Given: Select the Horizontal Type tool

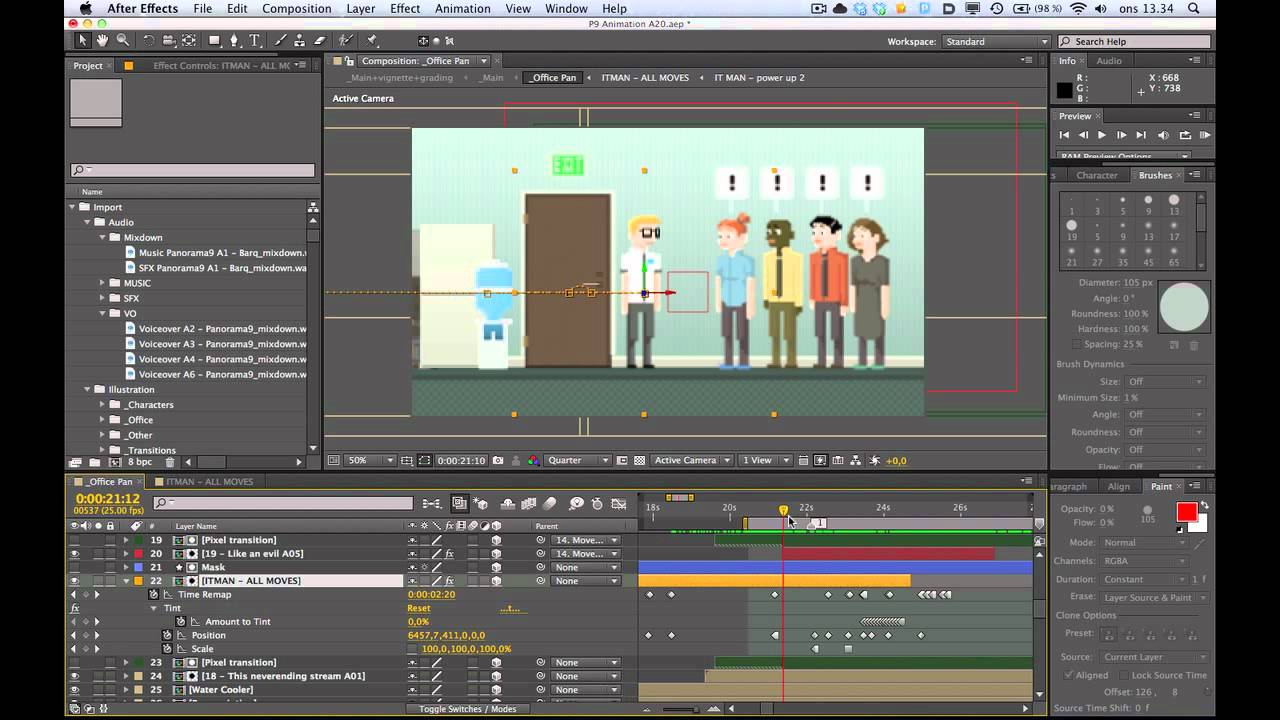Looking at the screenshot, I should pyautogui.click(x=254, y=41).
